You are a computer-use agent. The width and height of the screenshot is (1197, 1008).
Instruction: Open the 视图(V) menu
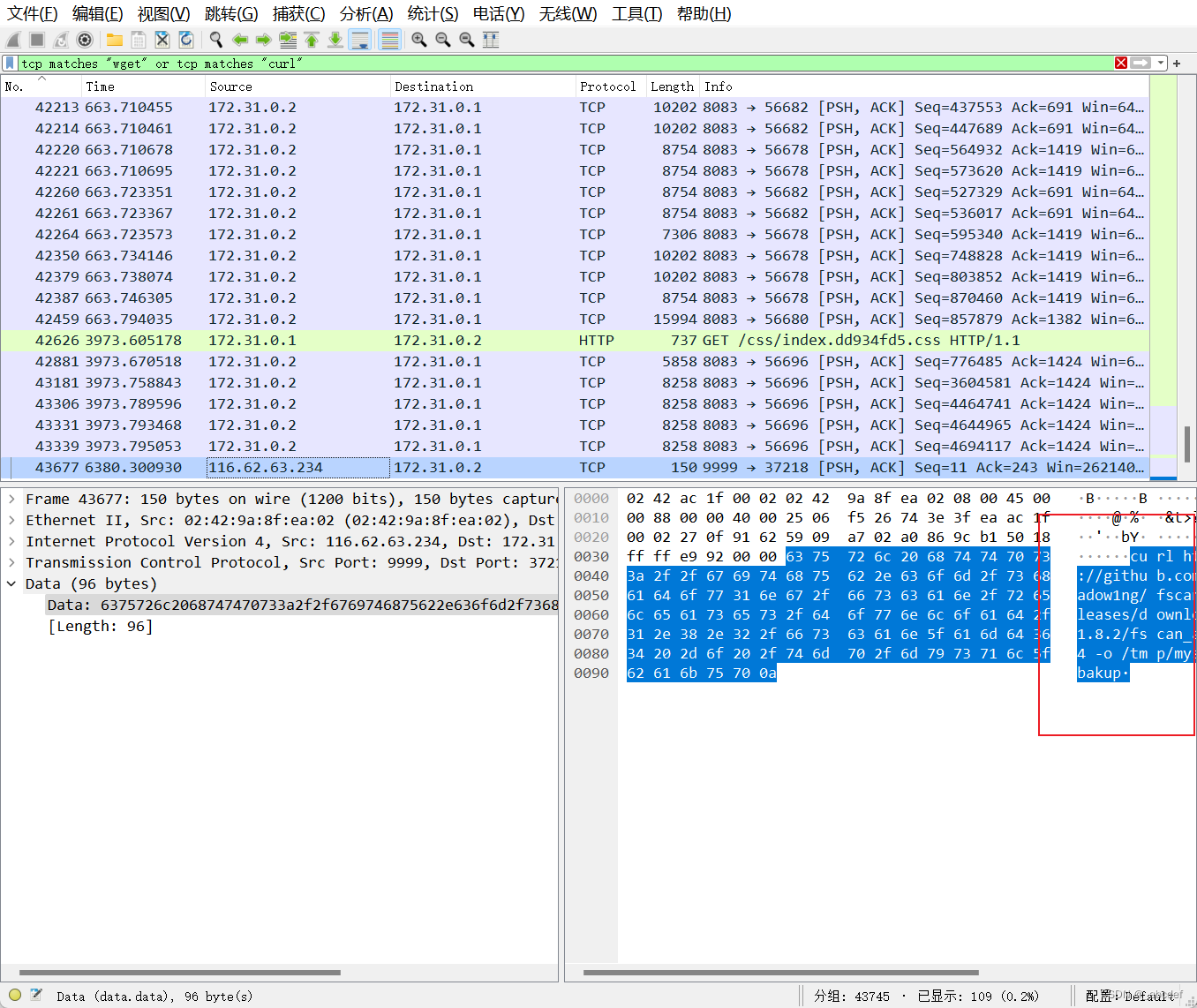click(164, 14)
